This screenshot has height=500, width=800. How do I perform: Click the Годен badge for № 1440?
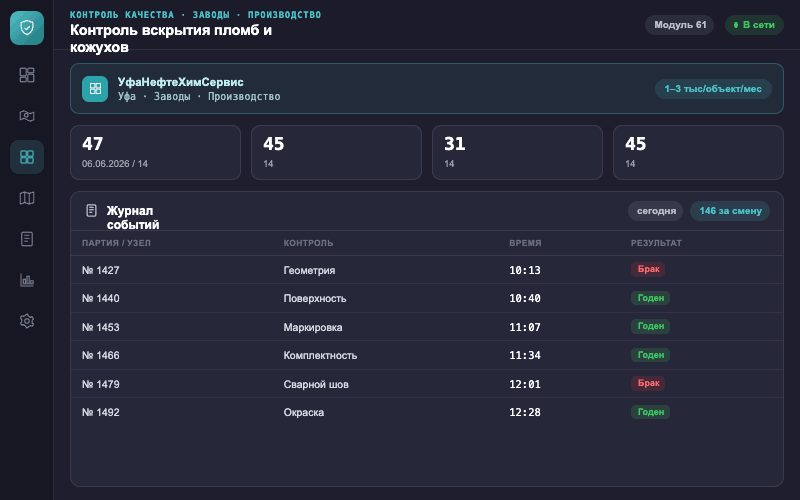[x=651, y=298]
